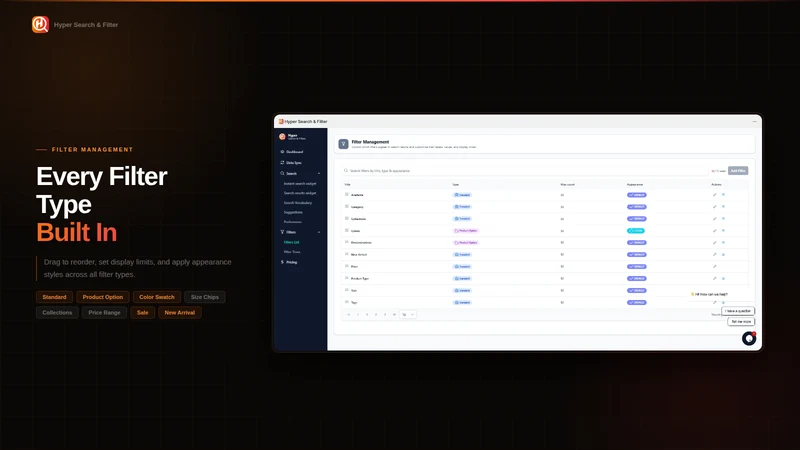
Task: Select Filters List in the sidebar
Action: click(x=292, y=242)
